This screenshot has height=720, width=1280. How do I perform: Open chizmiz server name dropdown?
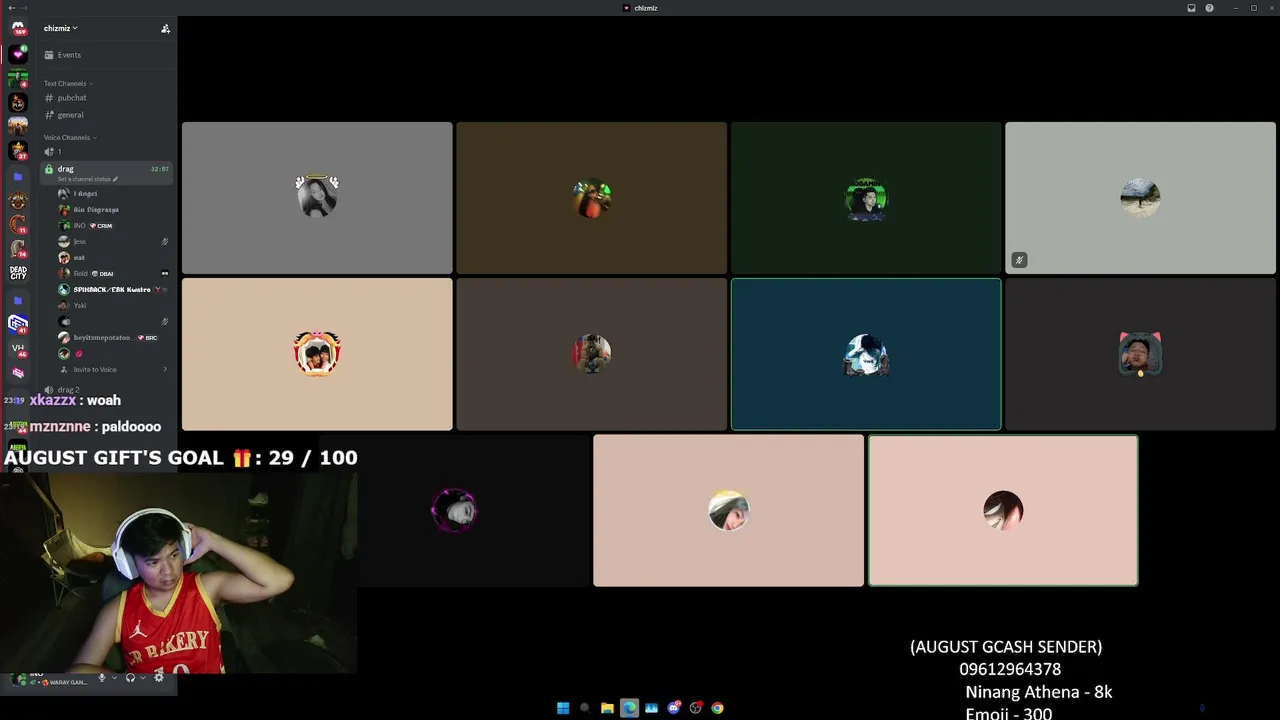(x=60, y=28)
